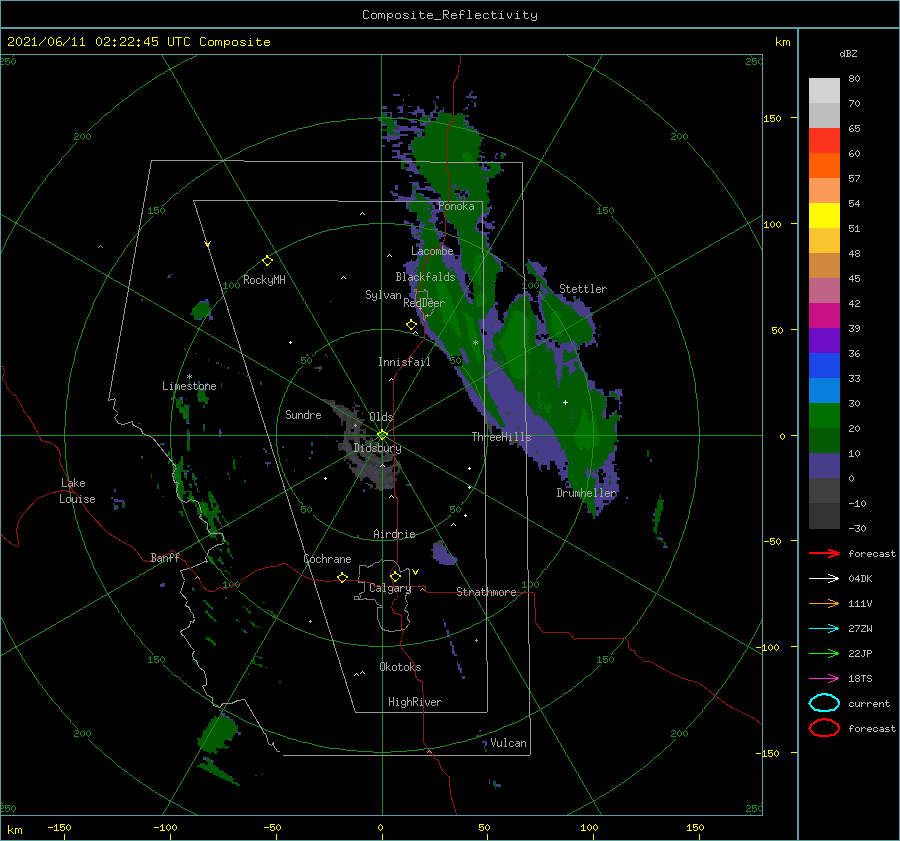The image size is (900, 841).
Task: Click the RedDeer city label
Action: (424, 303)
